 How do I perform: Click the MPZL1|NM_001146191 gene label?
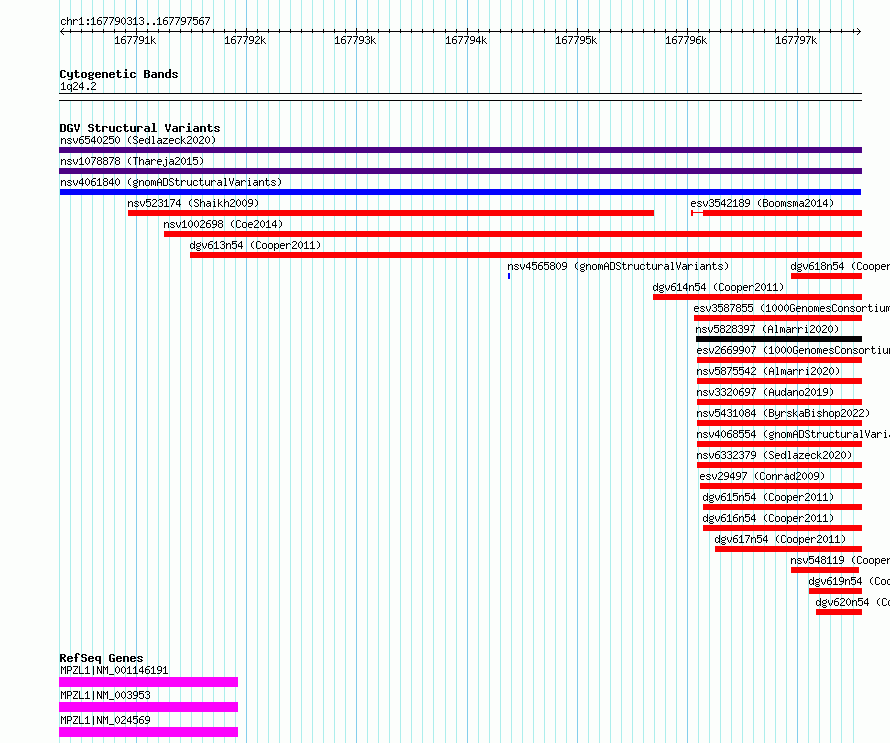(114, 670)
